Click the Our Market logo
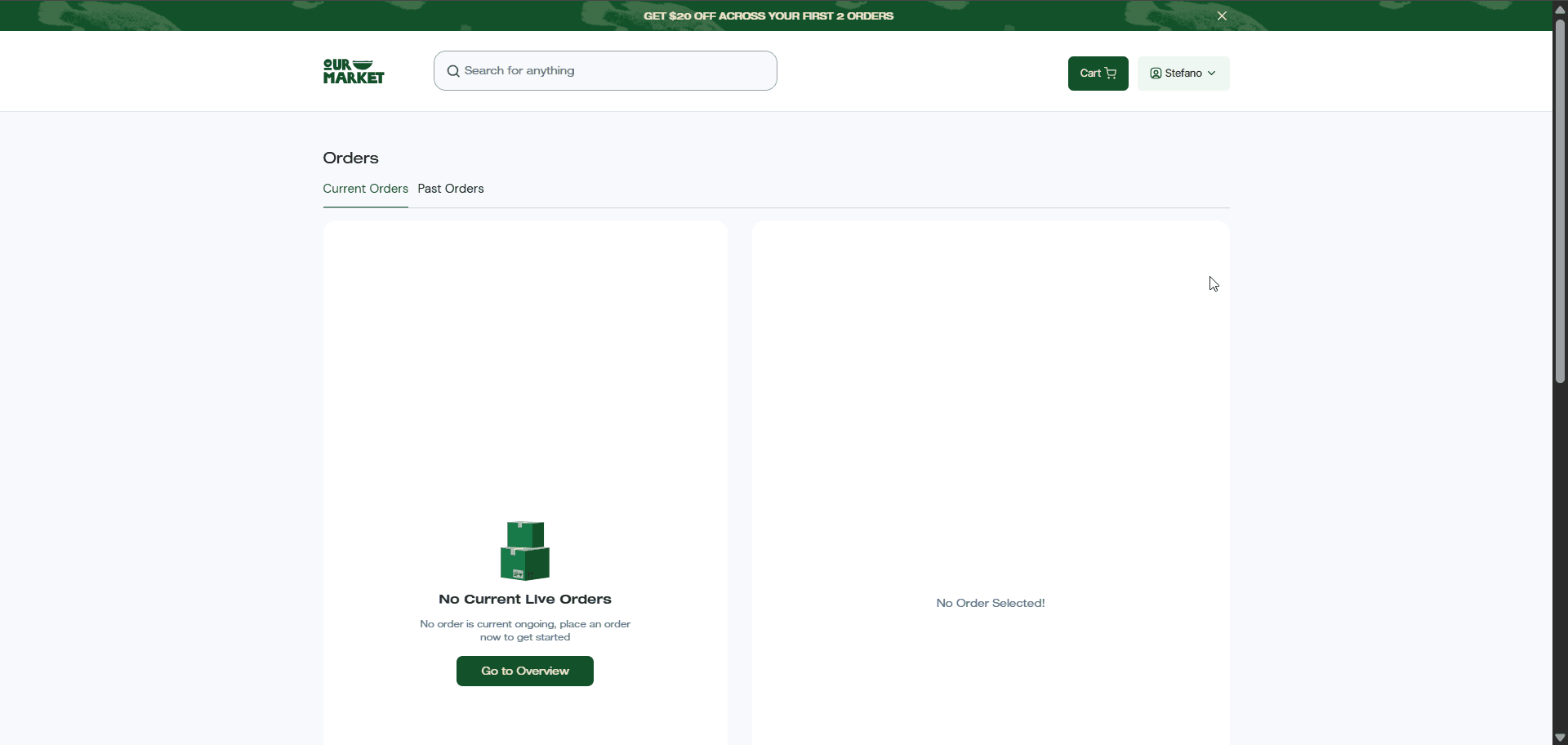 [354, 72]
